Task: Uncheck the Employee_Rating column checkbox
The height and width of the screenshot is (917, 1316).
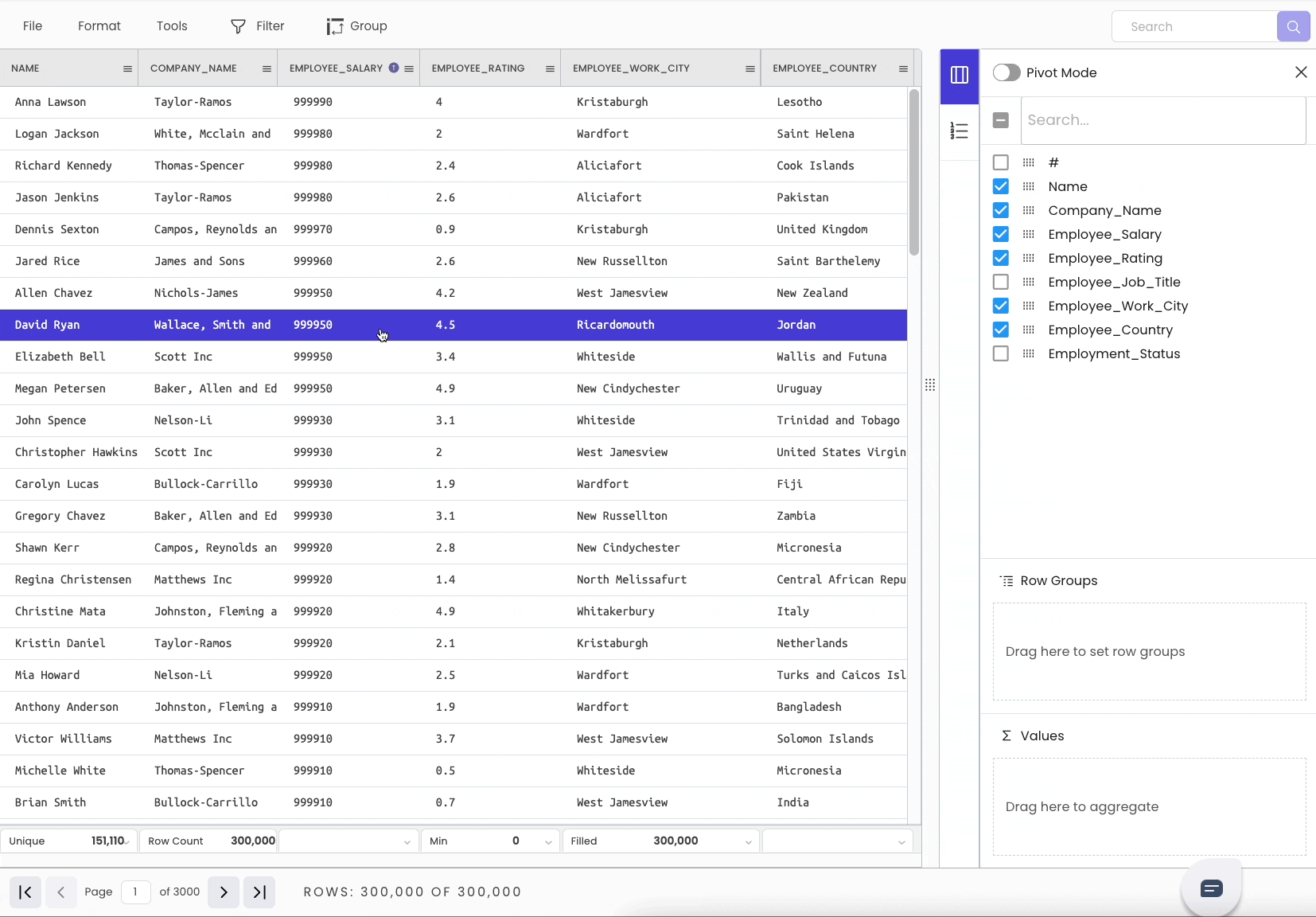Action: tap(1001, 258)
